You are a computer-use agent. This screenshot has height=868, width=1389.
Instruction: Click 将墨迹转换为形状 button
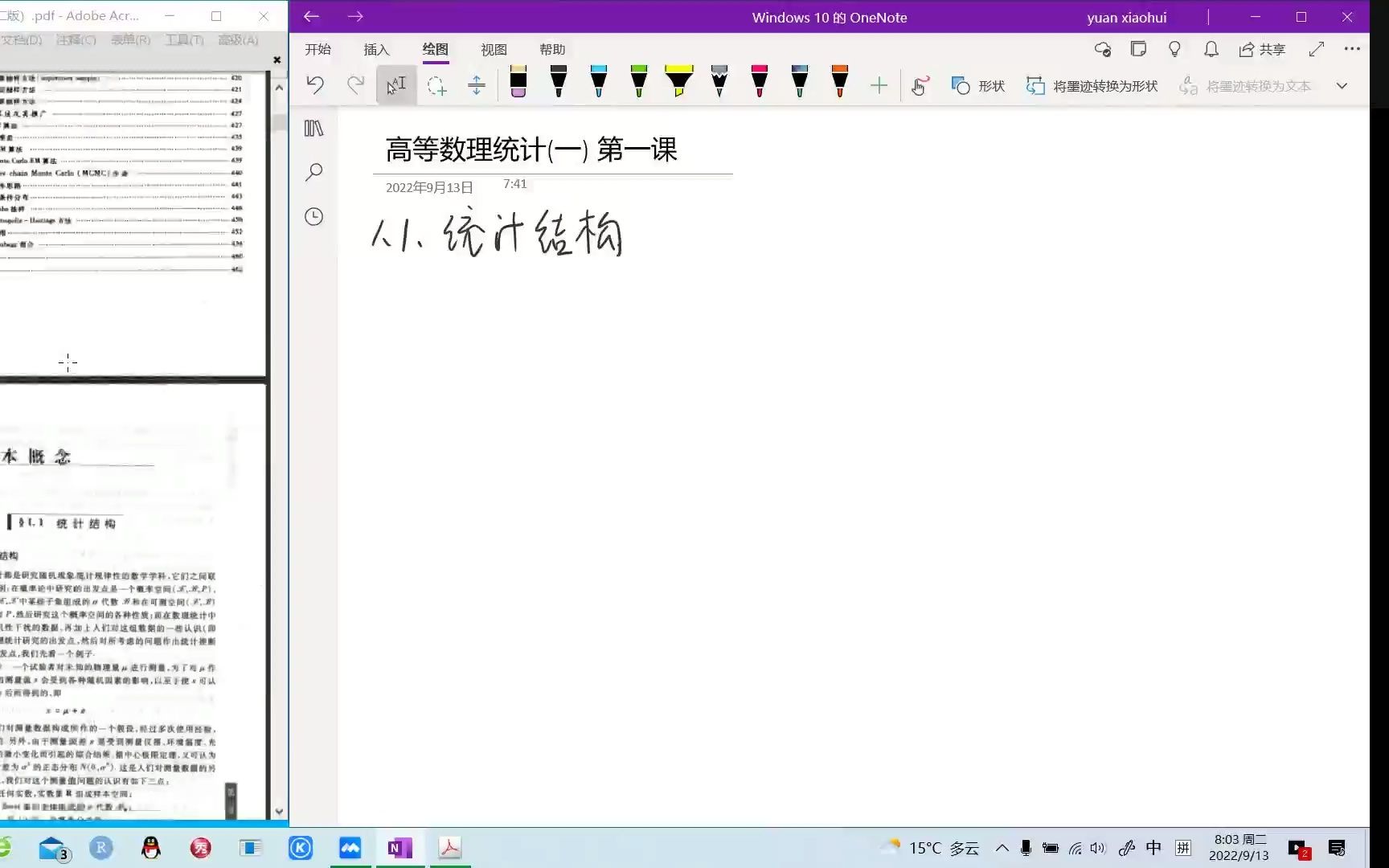point(1092,86)
